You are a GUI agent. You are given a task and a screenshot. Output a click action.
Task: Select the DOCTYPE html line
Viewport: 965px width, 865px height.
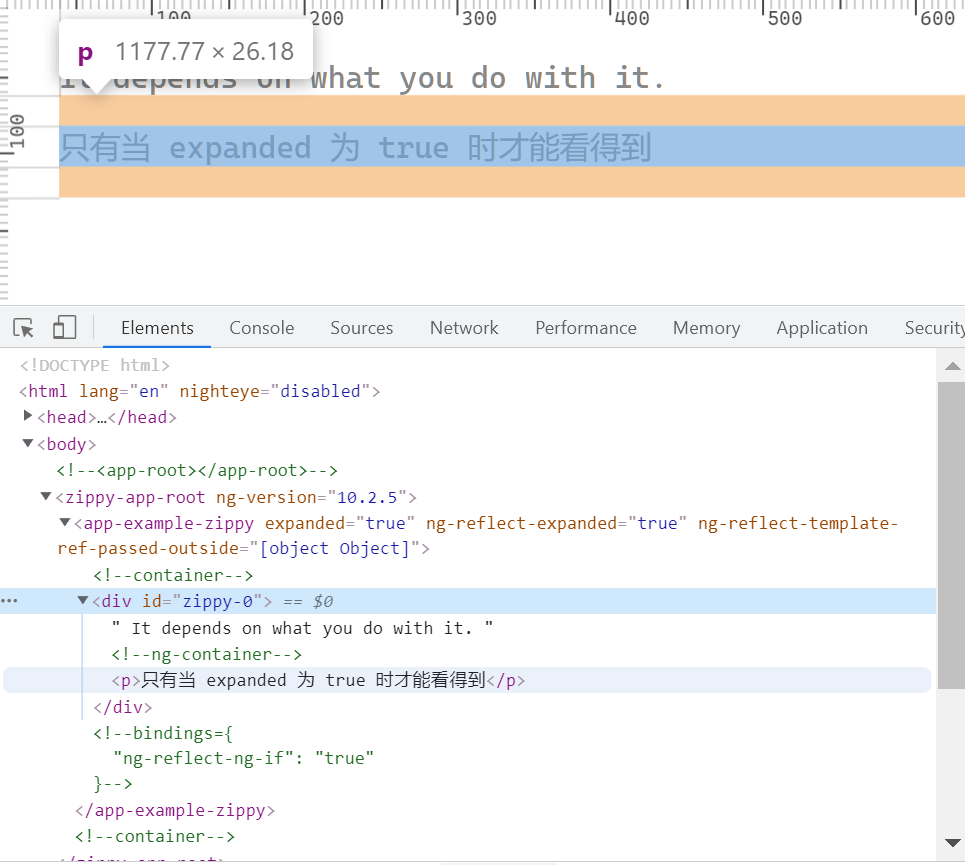(94, 365)
